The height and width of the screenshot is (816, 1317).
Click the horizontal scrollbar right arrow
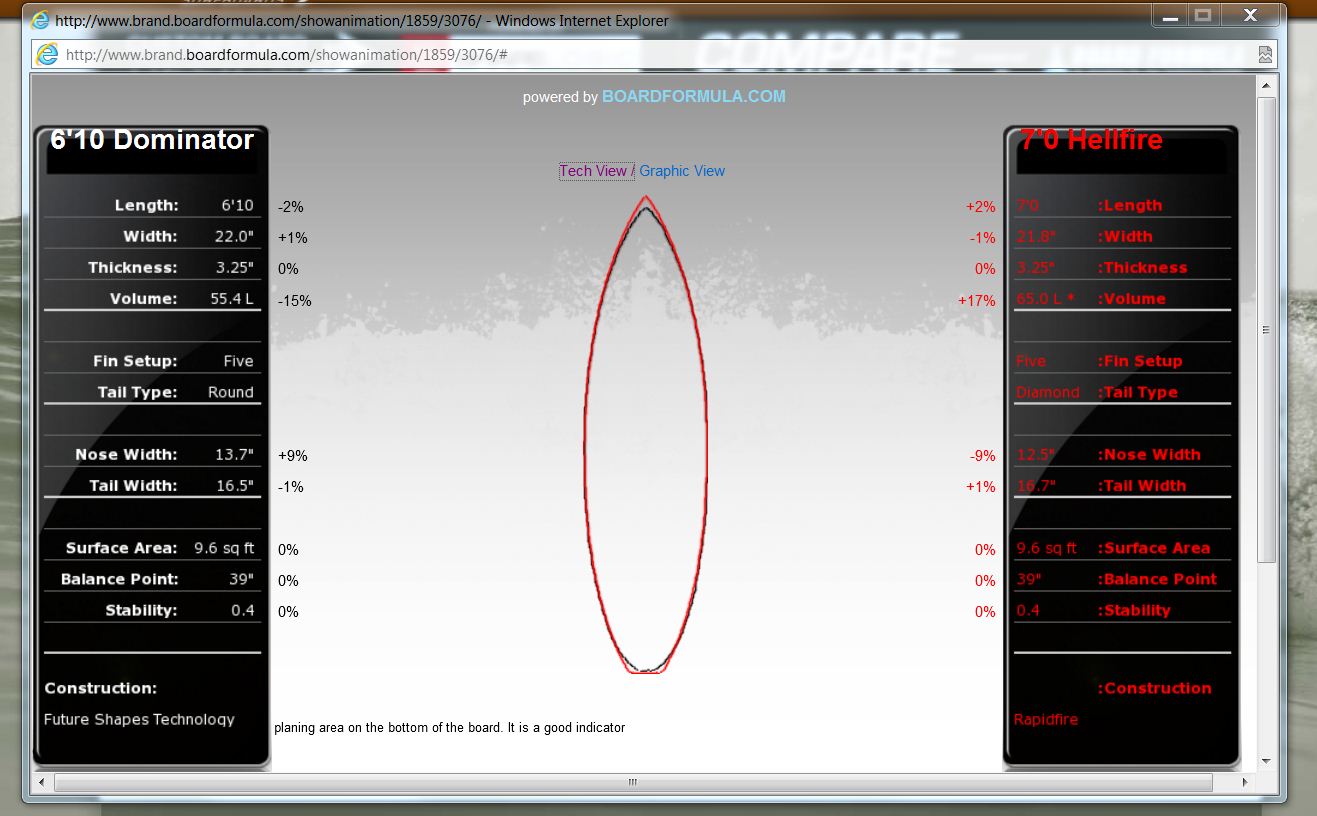click(x=1246, y=782)
